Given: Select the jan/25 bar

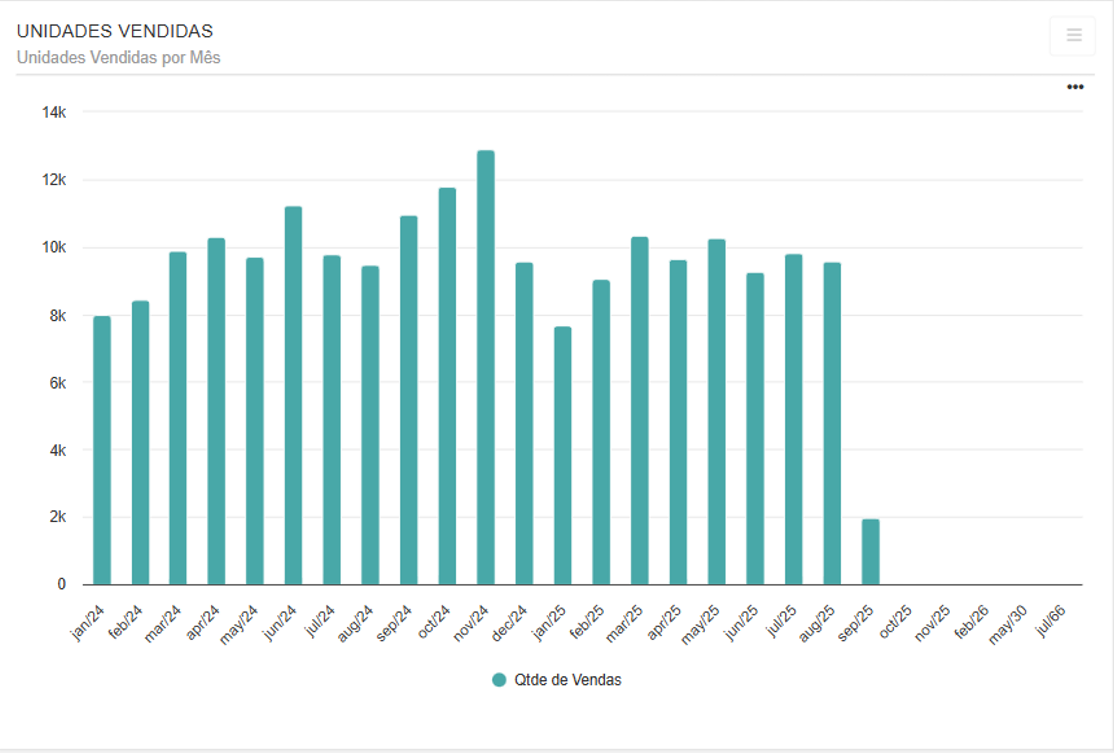Looking at the screenshot, I should coord(563,455).
